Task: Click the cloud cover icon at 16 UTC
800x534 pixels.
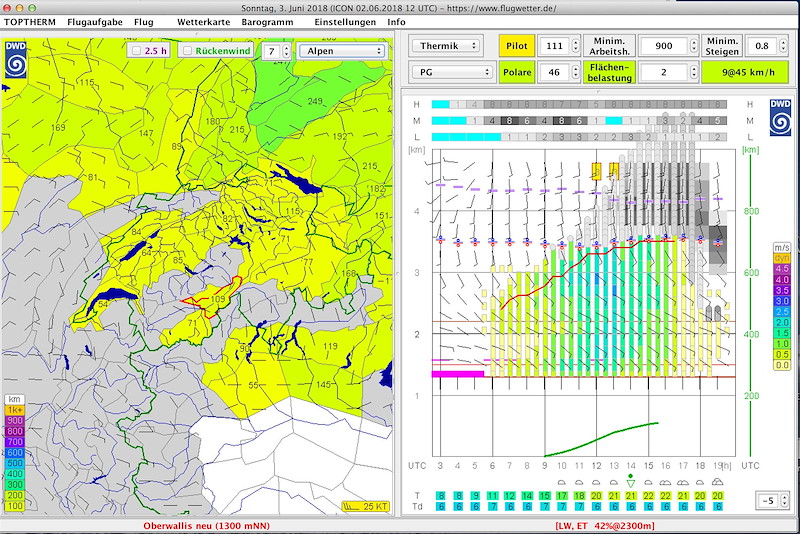Action: pos(665,482)
